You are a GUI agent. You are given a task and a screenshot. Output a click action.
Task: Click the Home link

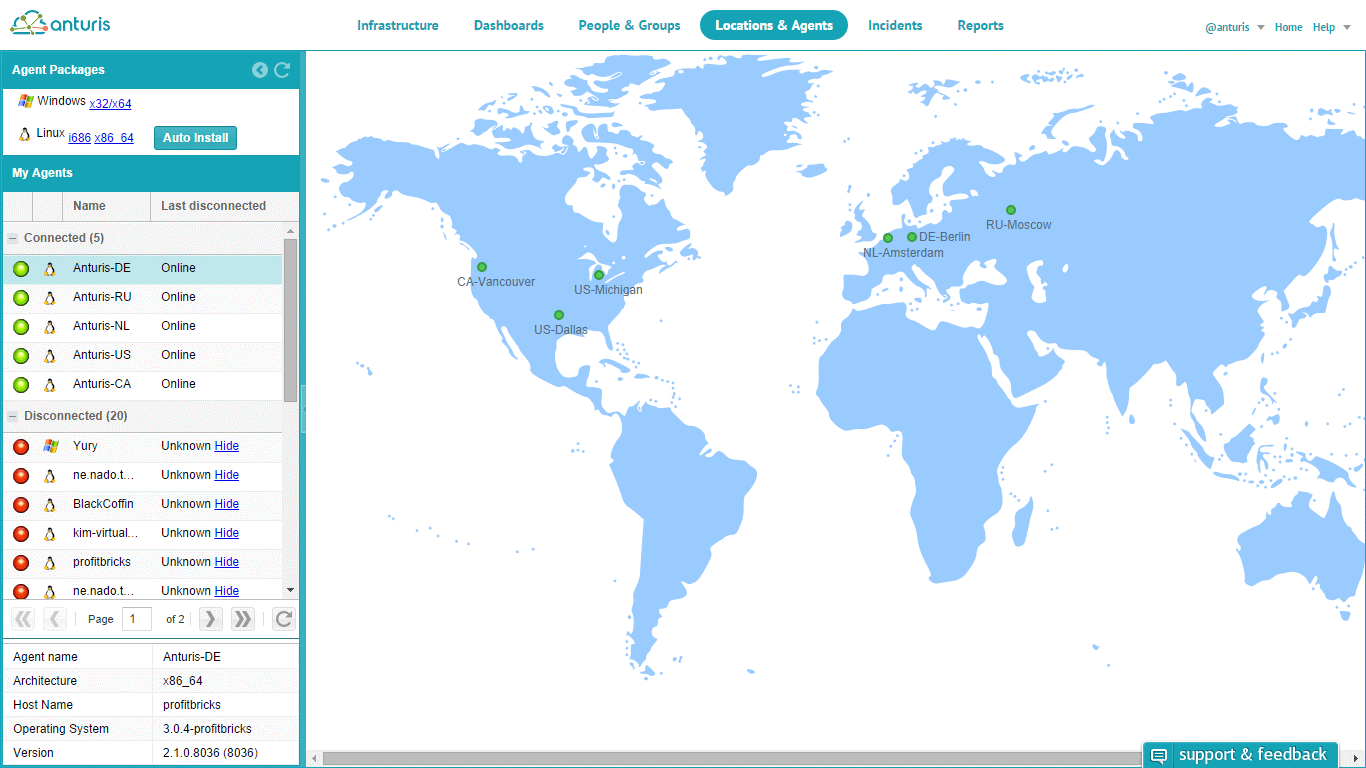click(1288, 27)
